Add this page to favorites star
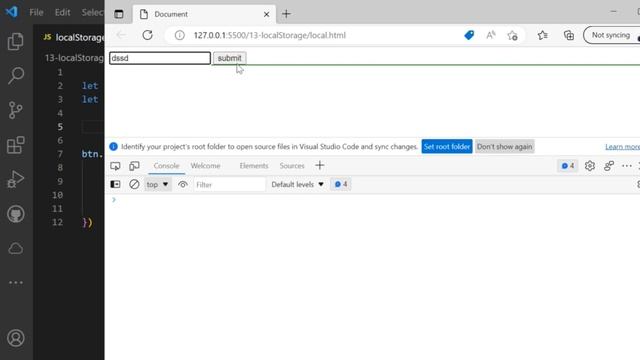Viewport: 640px width, 360px height. (x=513, y=36)
